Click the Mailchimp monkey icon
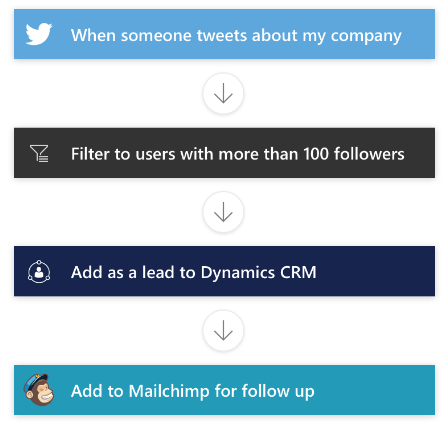Screen dimensions: 442x426 [39, 390]
